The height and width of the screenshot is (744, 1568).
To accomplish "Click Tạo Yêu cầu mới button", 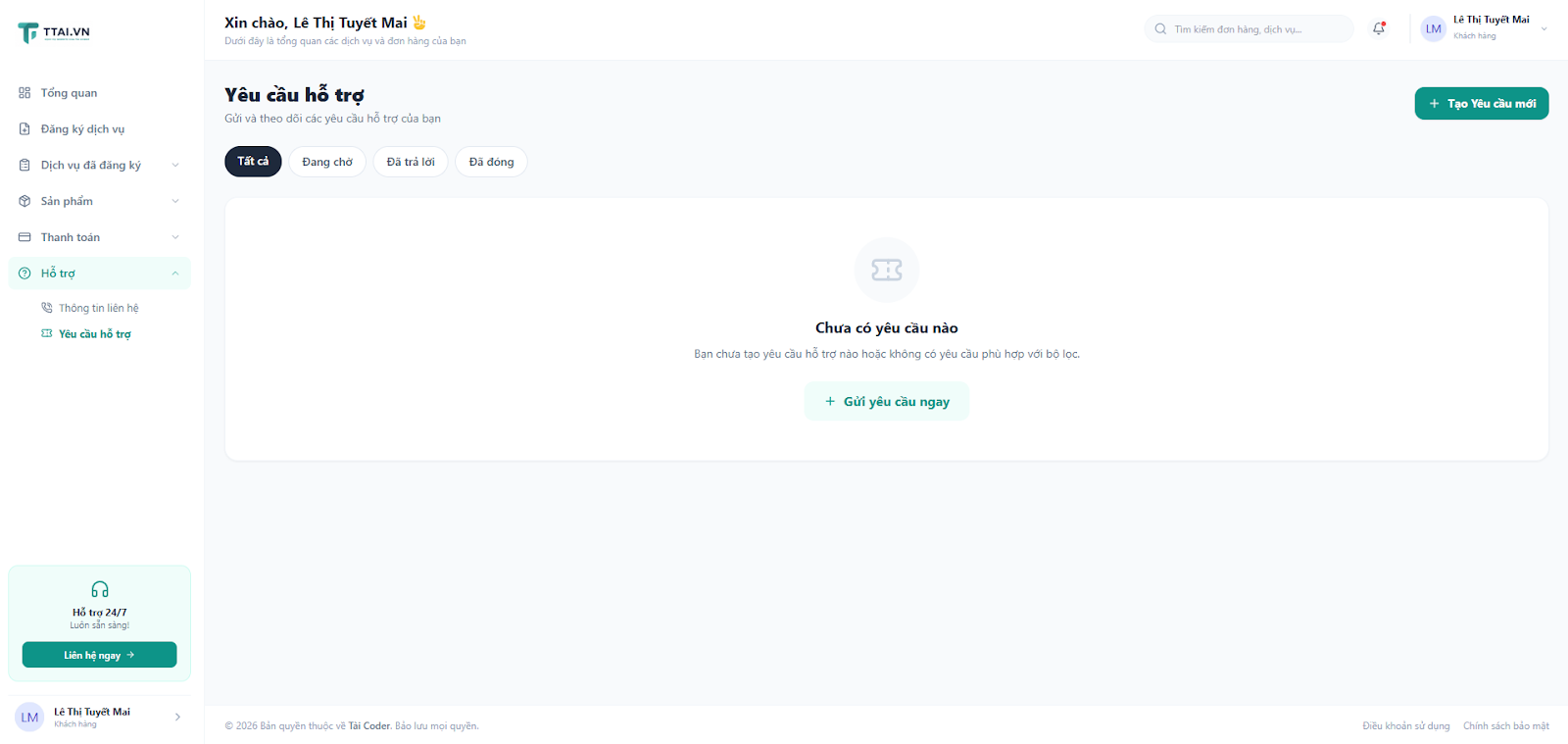I will (x=1482, y=104).
